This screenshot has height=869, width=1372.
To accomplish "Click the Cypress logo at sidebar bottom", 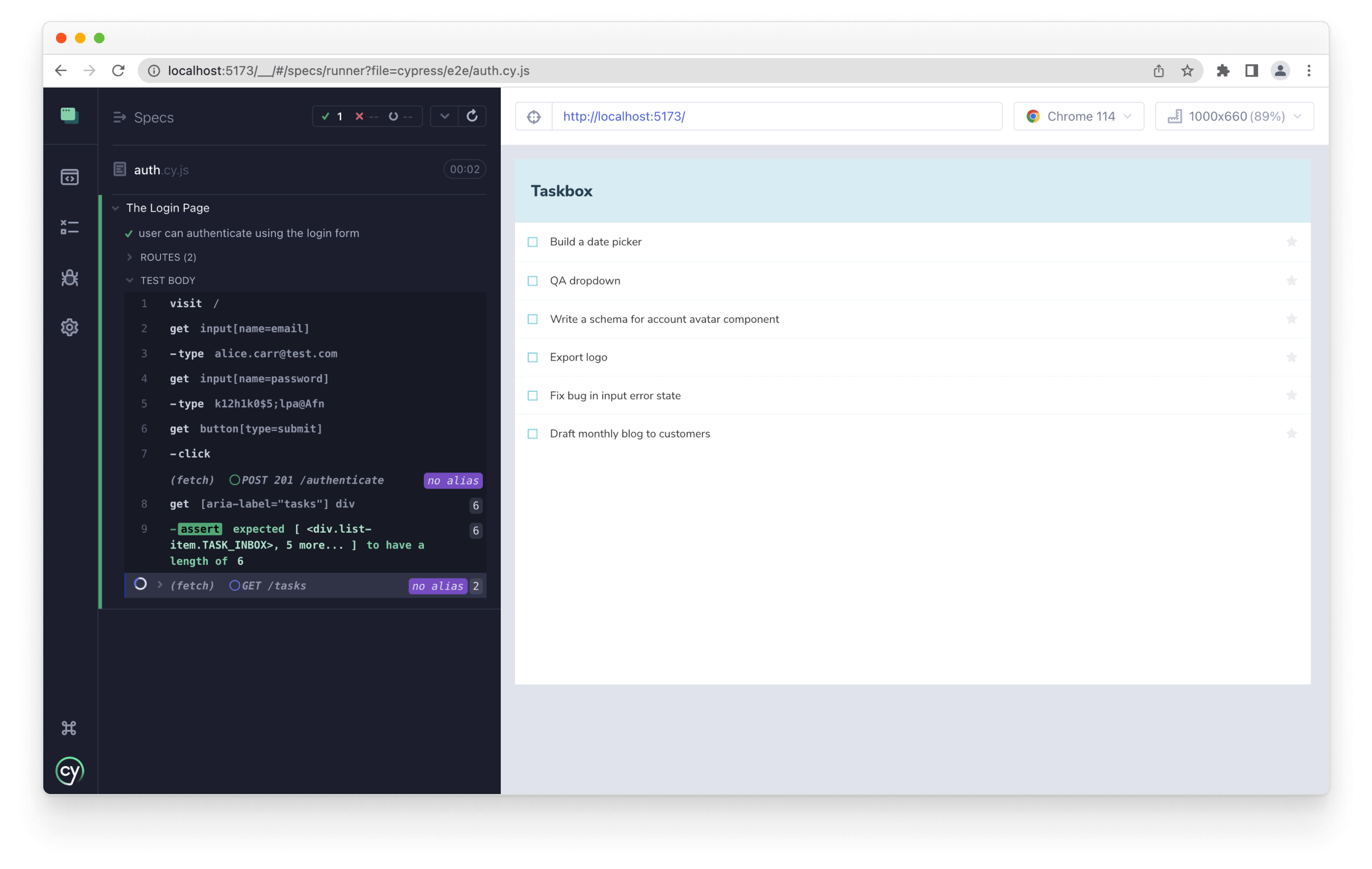I will pyautogui.click(x=70, y=771).
